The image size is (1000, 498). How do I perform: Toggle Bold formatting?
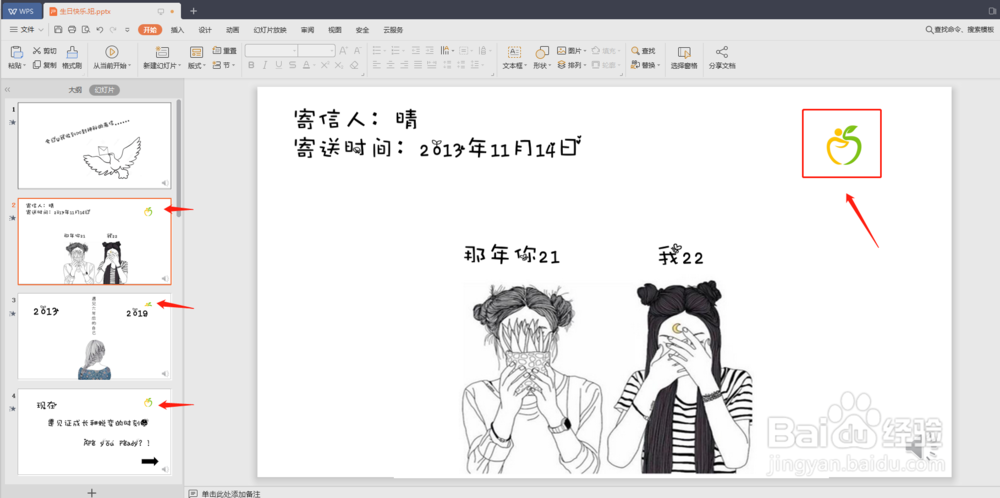coord(251,65)
